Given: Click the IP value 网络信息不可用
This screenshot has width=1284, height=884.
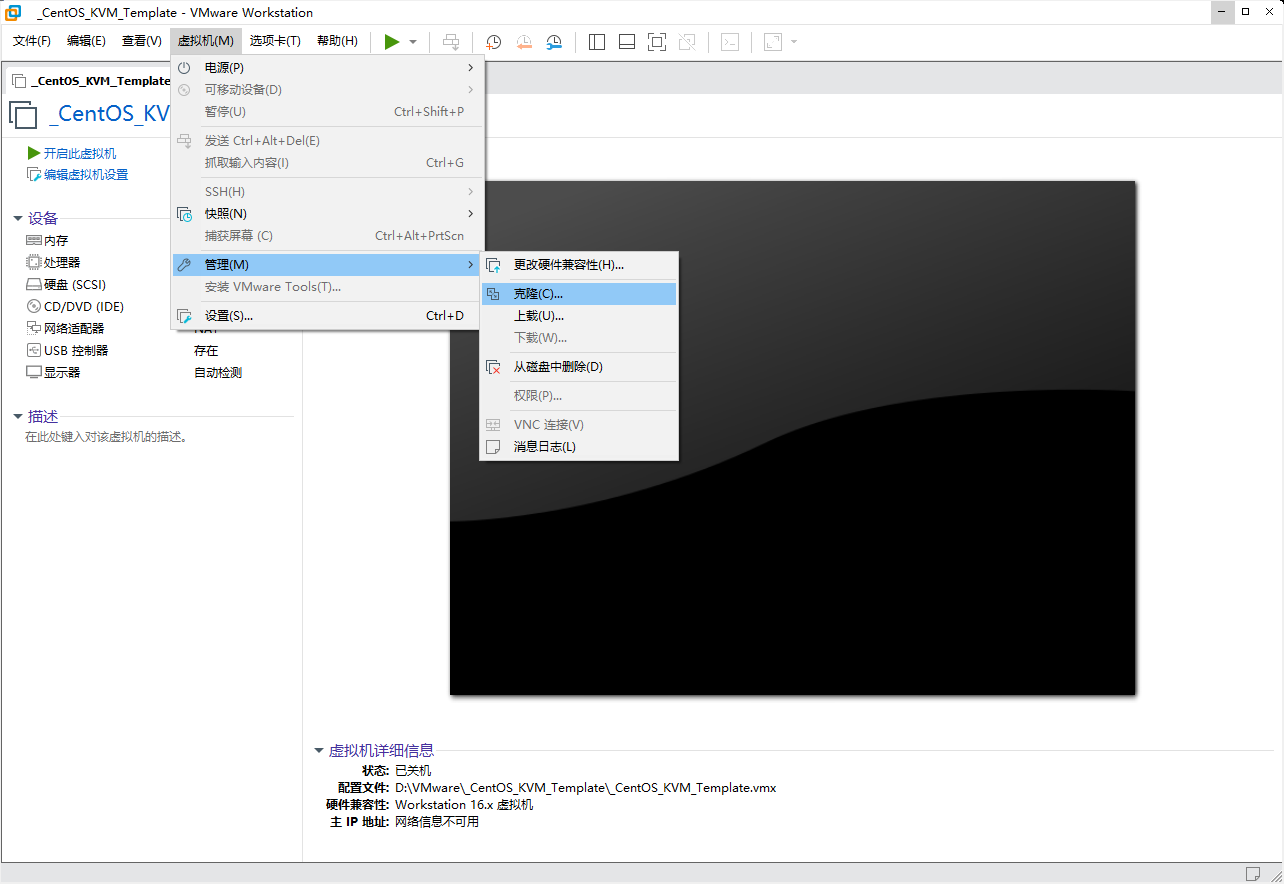Looking at the screenshot, I should [437, 822].
